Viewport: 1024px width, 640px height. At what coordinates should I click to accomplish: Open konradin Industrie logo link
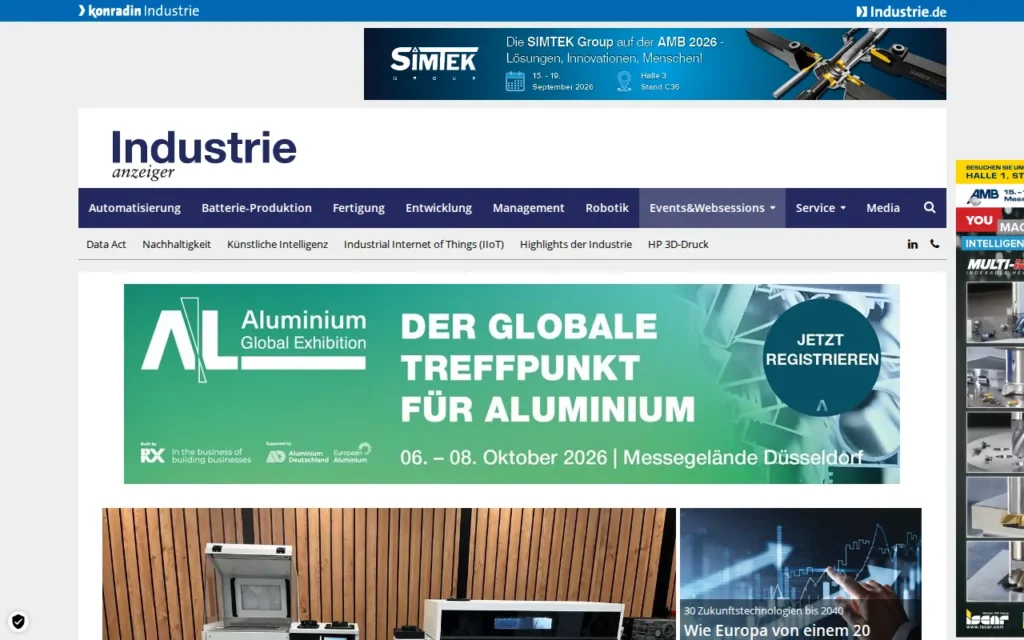coord(138,10)
